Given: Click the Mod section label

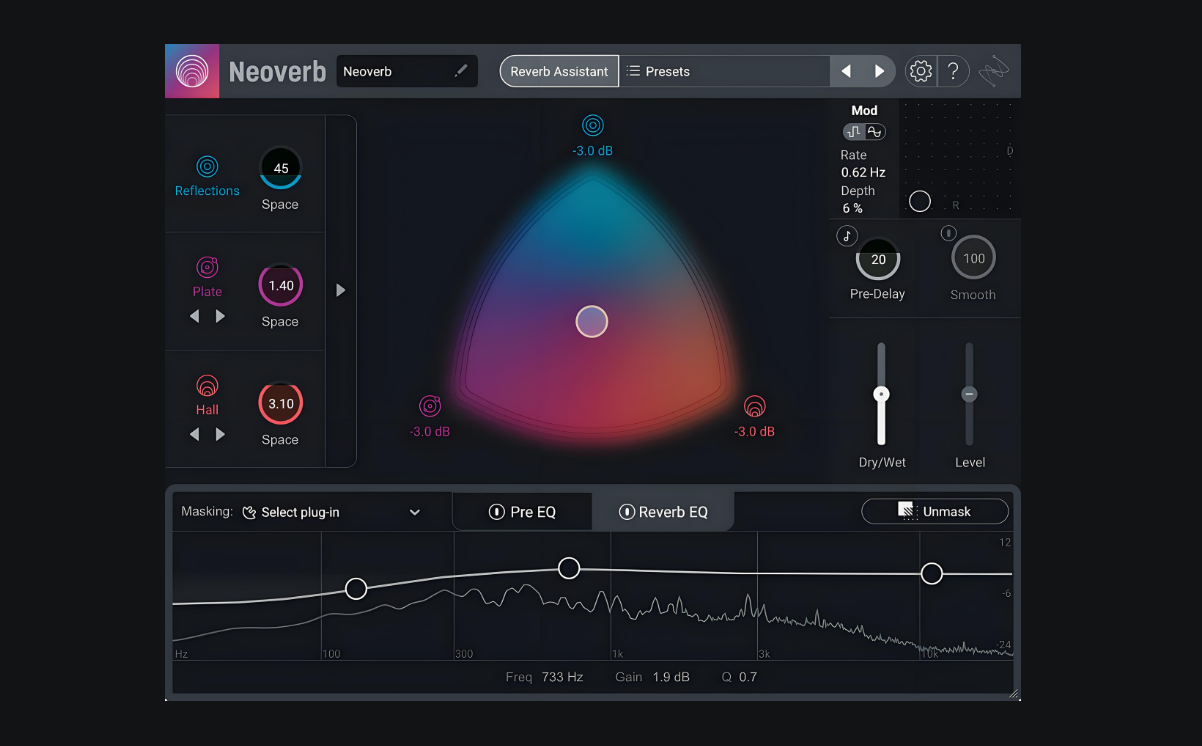Looking at the screenshot, I should pos(864,111).
